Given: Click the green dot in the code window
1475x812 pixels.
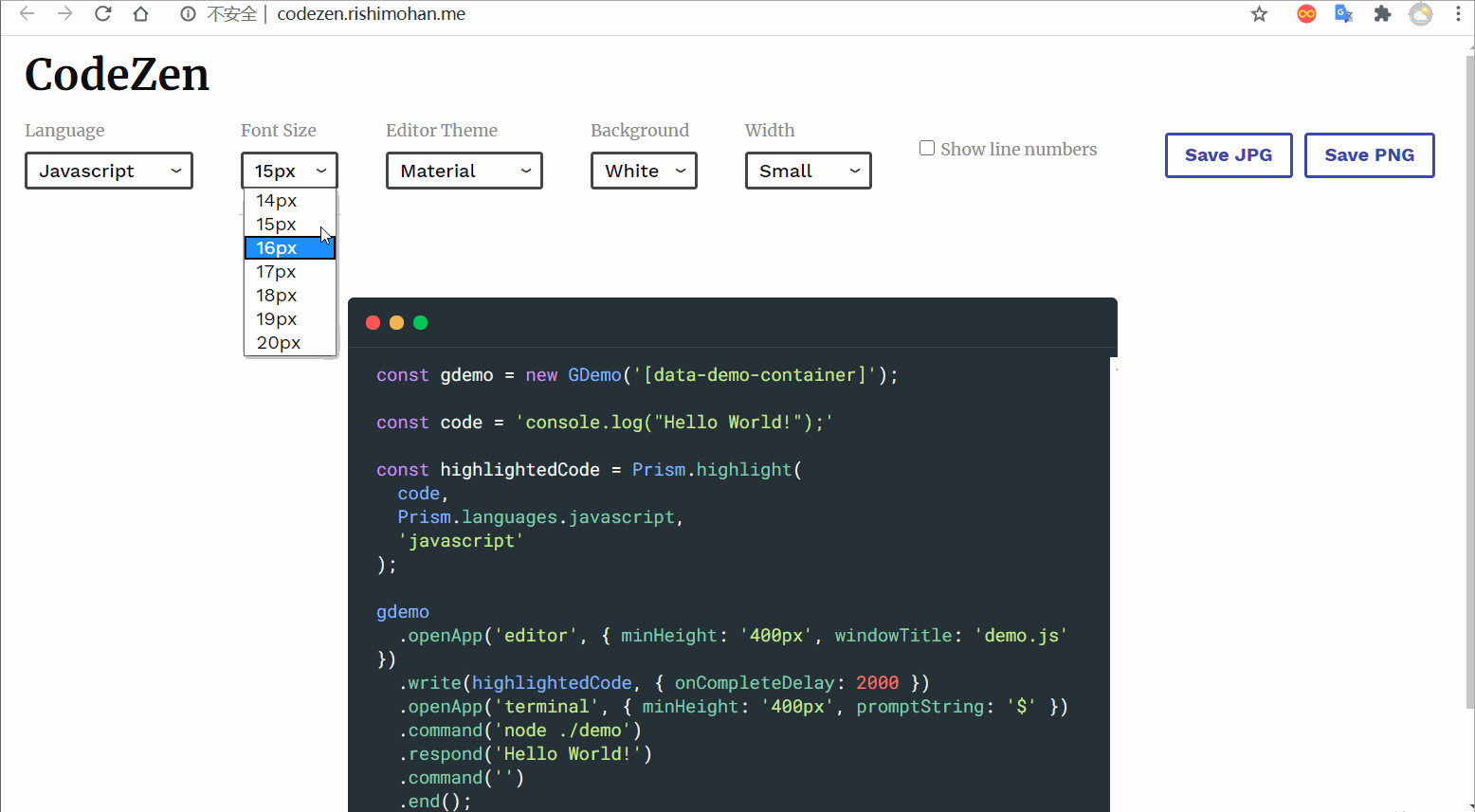Looking at the screenshot, I should point(421,323).
